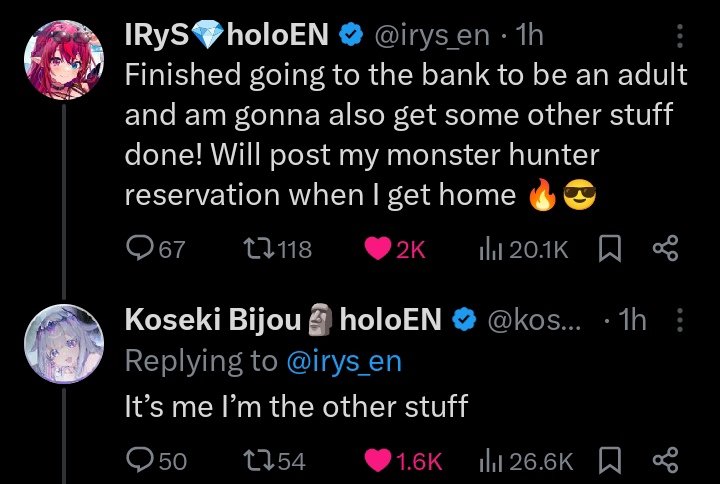Open Koseki Bijou's profile avatar
Image resolution: width=720 pixels, height=484 pixels.
click(62, 343)
